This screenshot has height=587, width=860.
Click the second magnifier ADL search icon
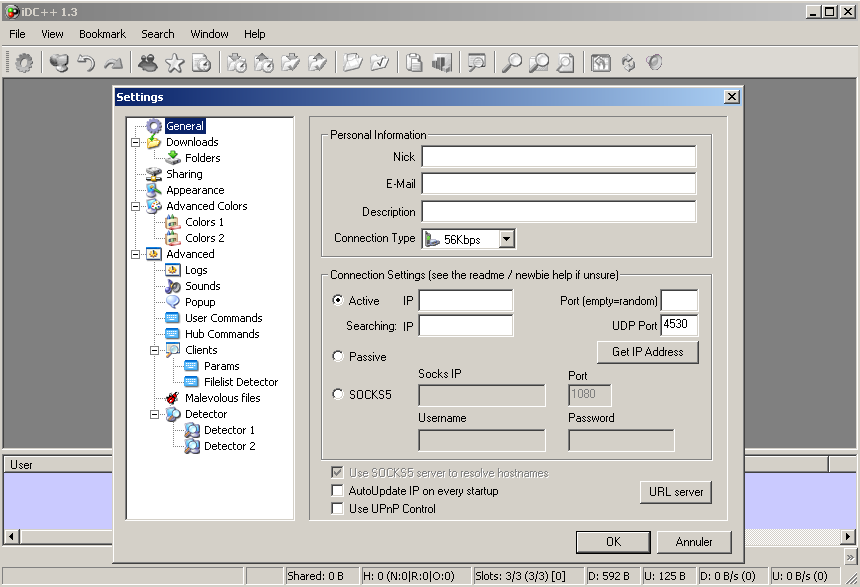(x=539, y=63)
